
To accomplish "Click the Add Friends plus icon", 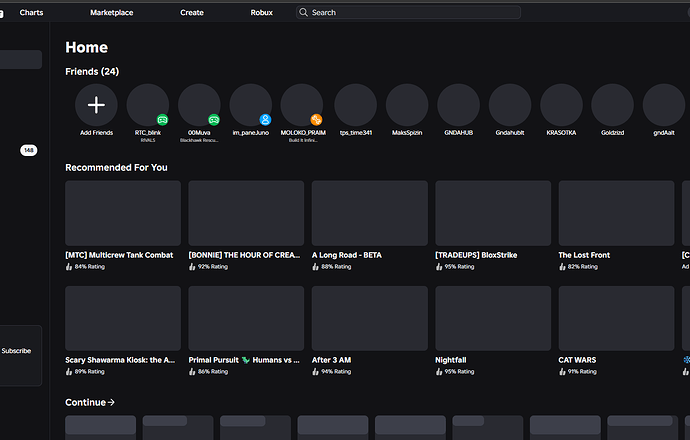I will point(96,105).
